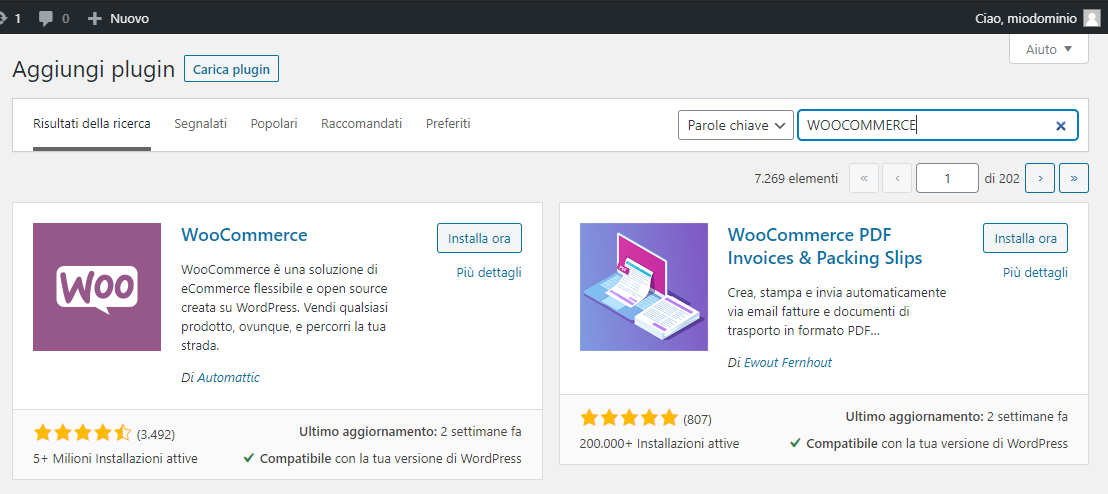Switch to Risultati della ricerca tab

pos(92,124)
